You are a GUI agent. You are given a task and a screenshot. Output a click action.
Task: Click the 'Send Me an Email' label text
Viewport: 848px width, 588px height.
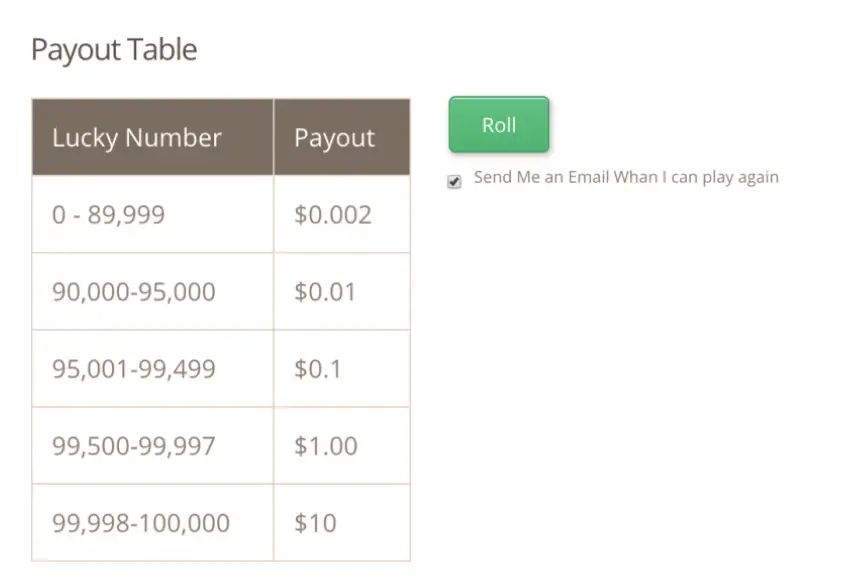pyautogui.click(x=626, y=177)
